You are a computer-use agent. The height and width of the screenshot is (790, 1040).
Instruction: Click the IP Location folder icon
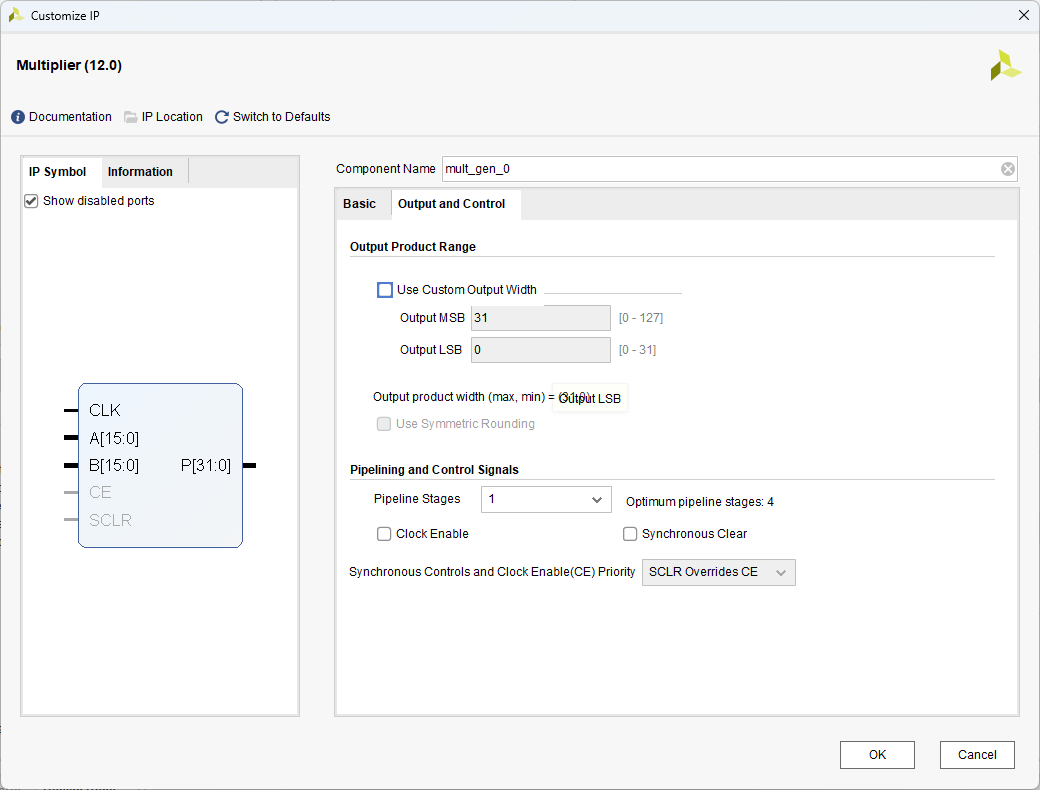click(131, 117)
